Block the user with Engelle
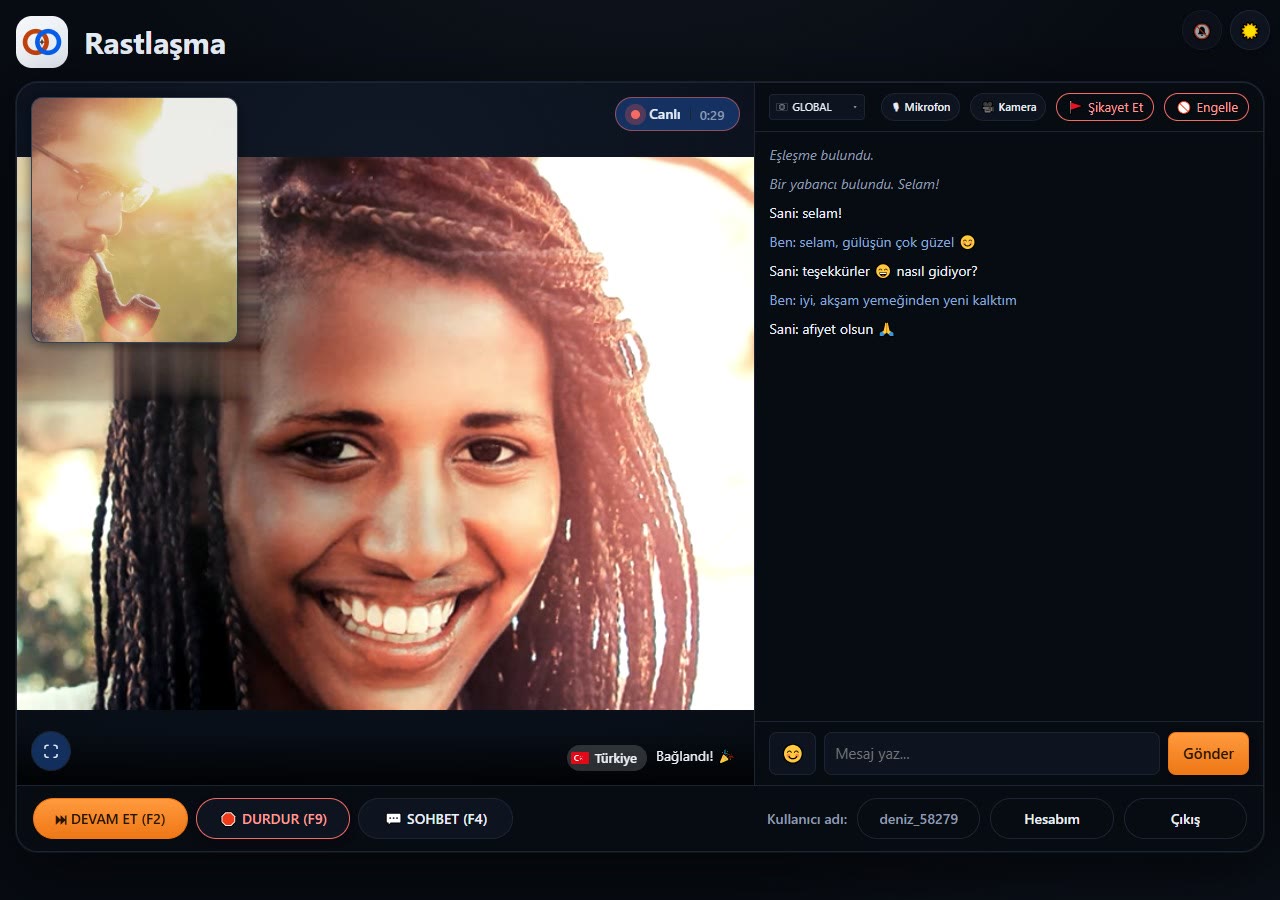The image size is (1280, 900). pyautogui.click(x=1206, y=107)
